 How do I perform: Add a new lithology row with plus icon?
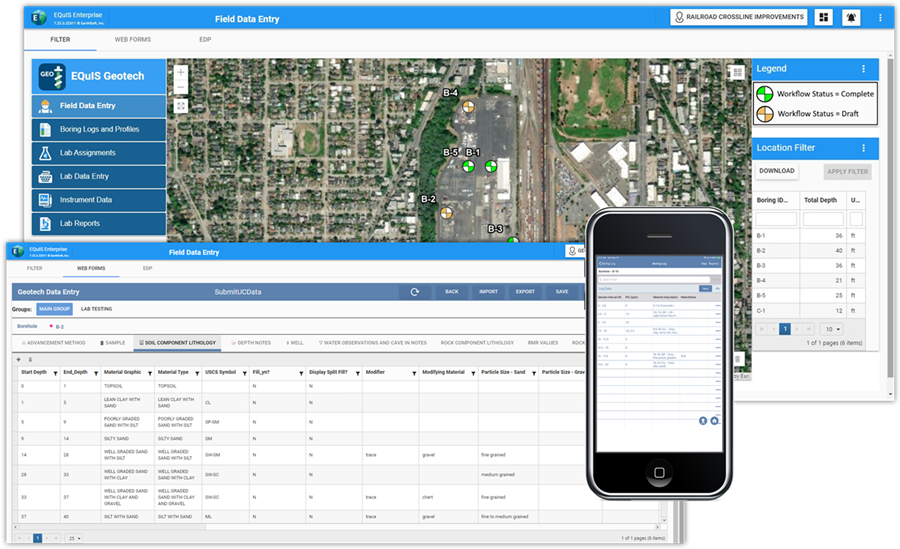(18, 359)
